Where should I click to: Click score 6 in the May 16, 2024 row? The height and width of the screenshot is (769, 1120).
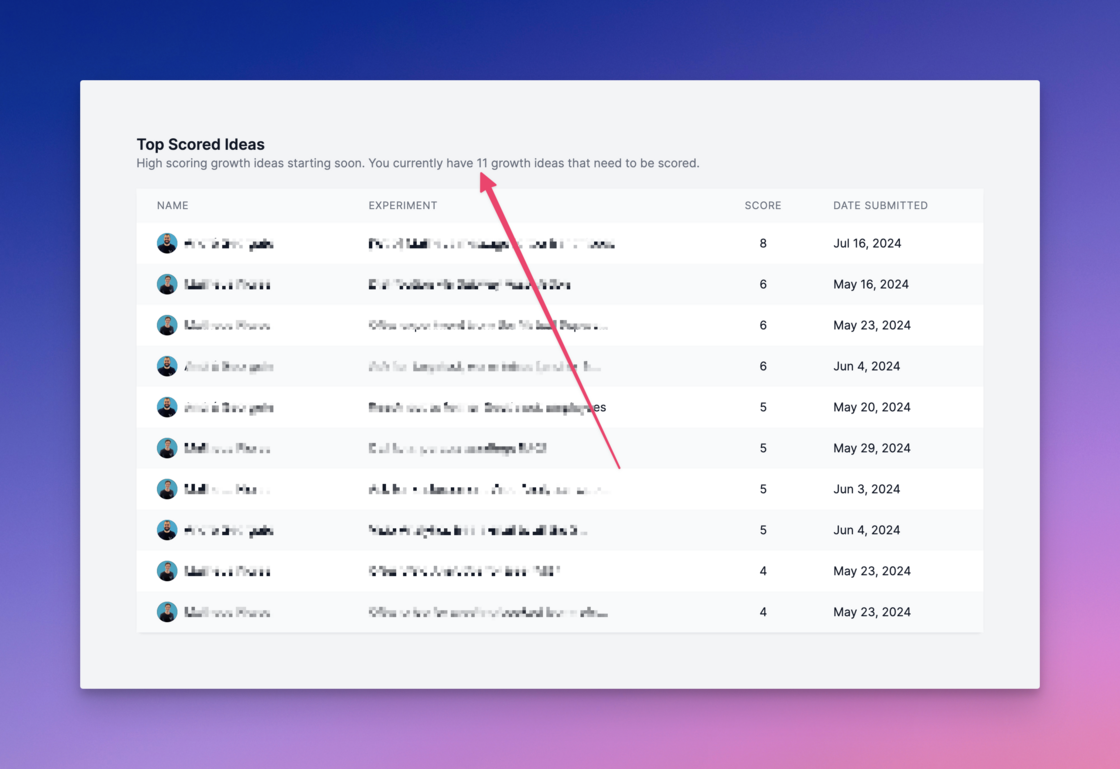tap(763, 284)
